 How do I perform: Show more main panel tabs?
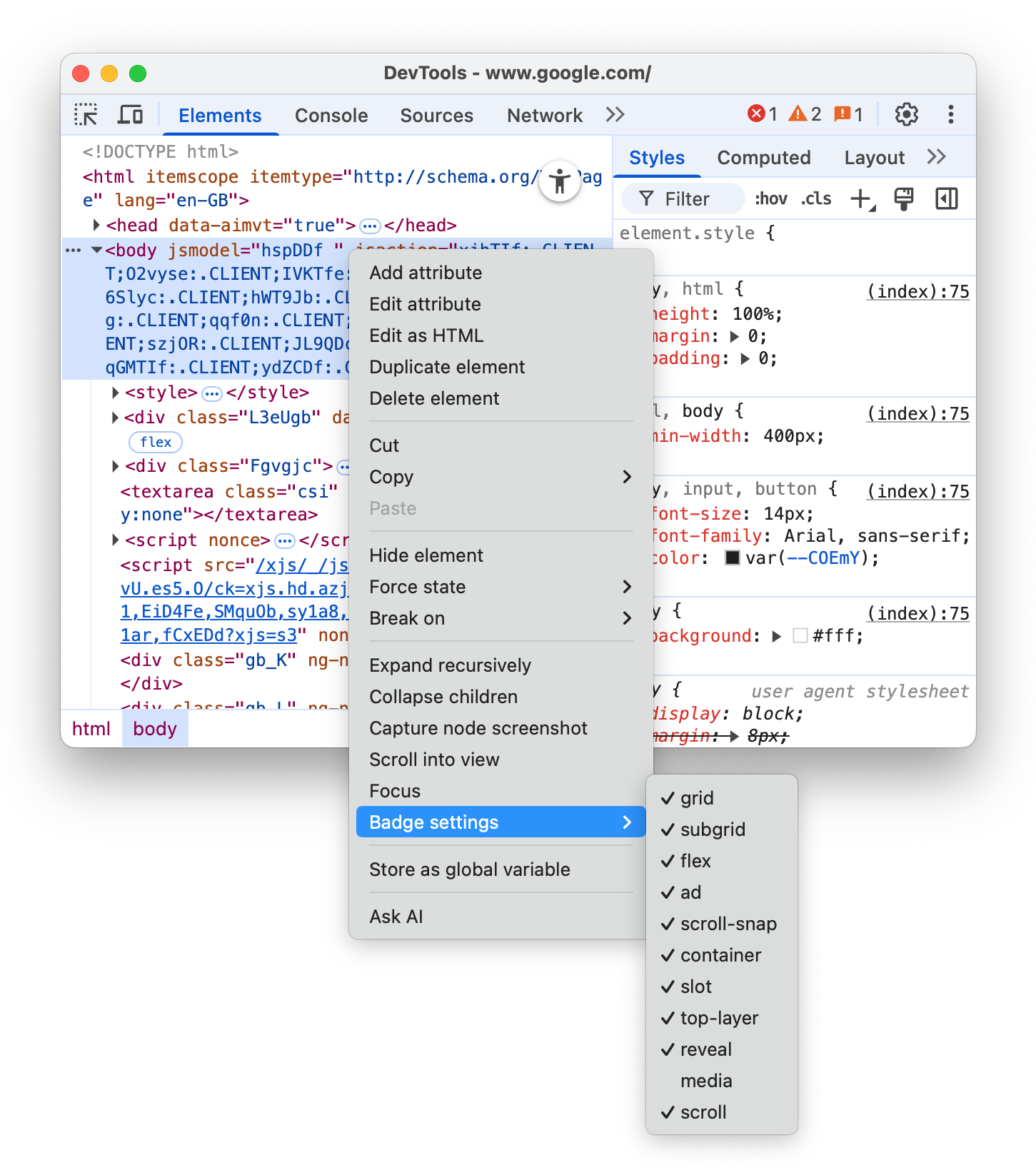615,115
